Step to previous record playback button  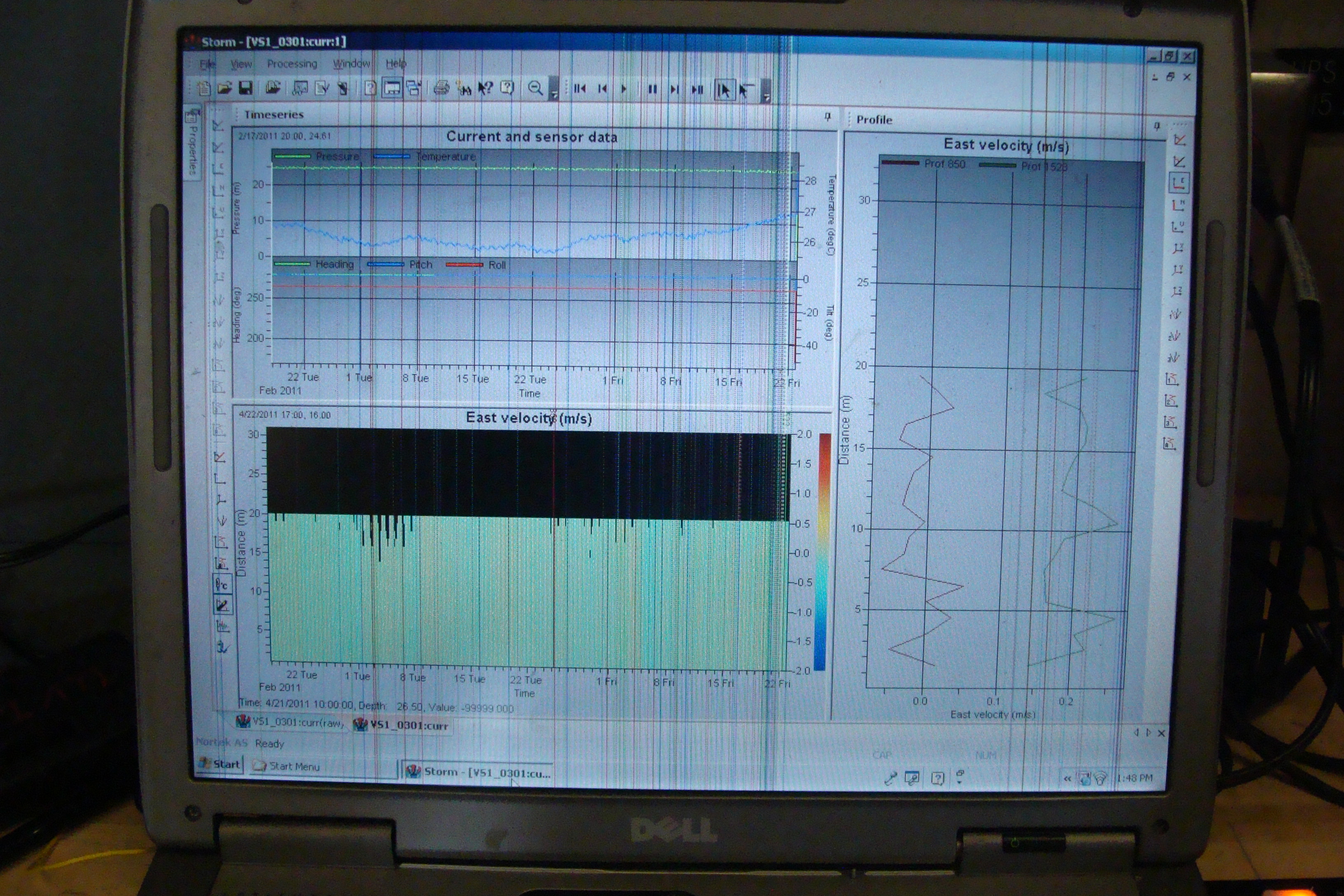coord(602,89)
